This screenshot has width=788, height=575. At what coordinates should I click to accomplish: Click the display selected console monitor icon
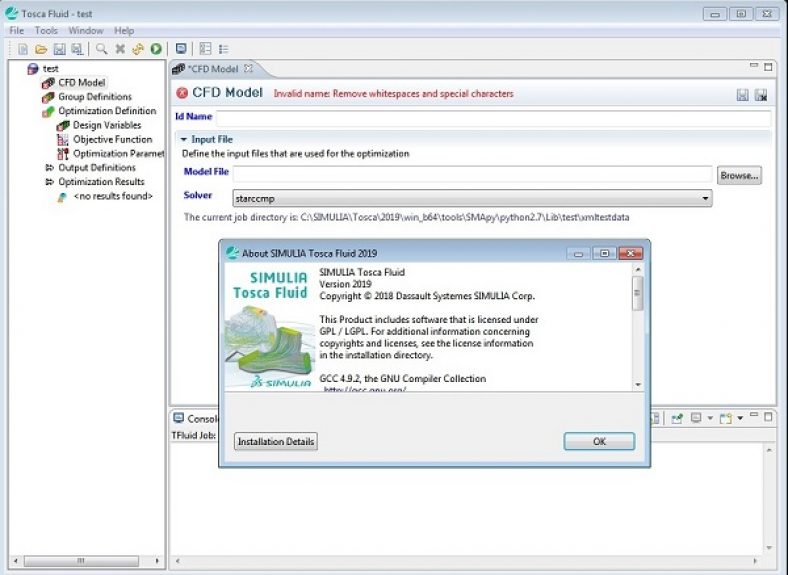[x=696, y=418]
